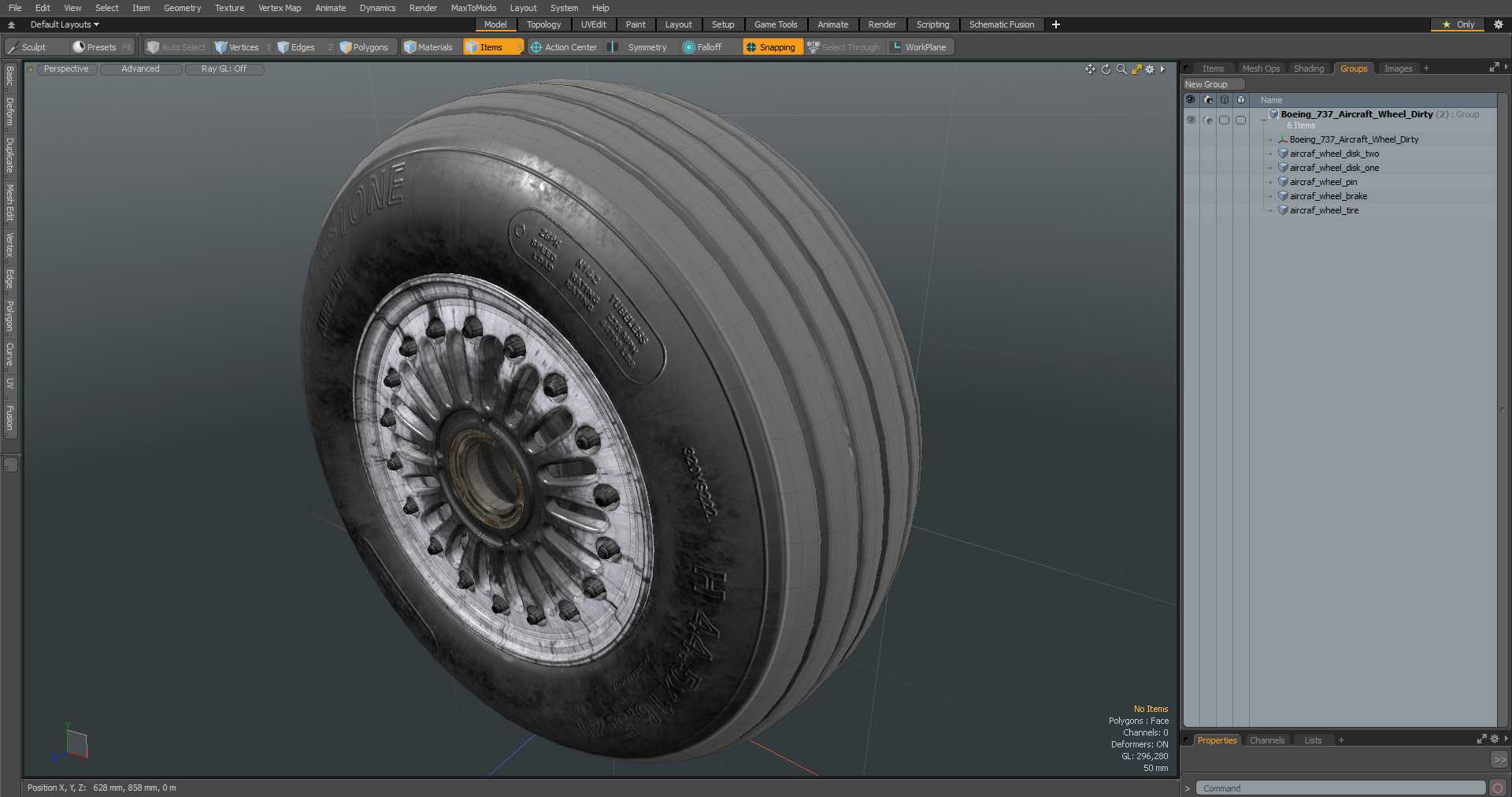Click the WorkPlane button
This screenshot has height=797, width=1512.
pyautogui.click(x=919, y=47)
